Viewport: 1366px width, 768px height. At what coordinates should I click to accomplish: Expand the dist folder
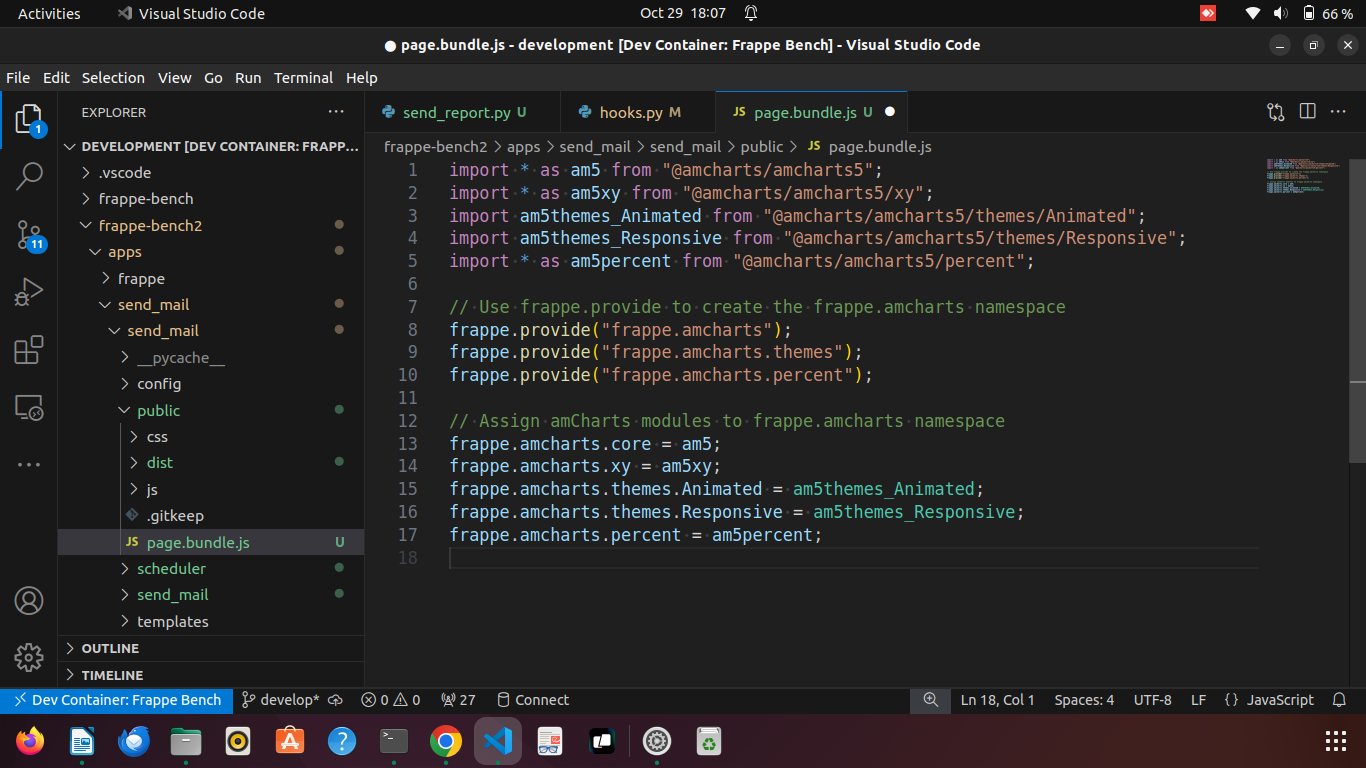[211, 463]
